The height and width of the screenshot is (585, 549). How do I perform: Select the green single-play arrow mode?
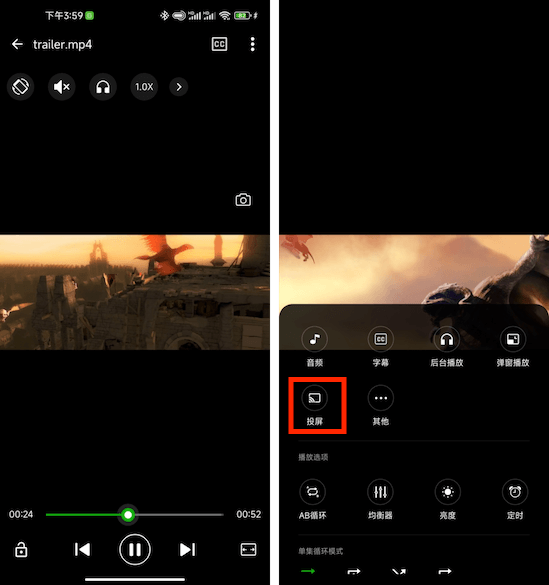coord(308,571)
